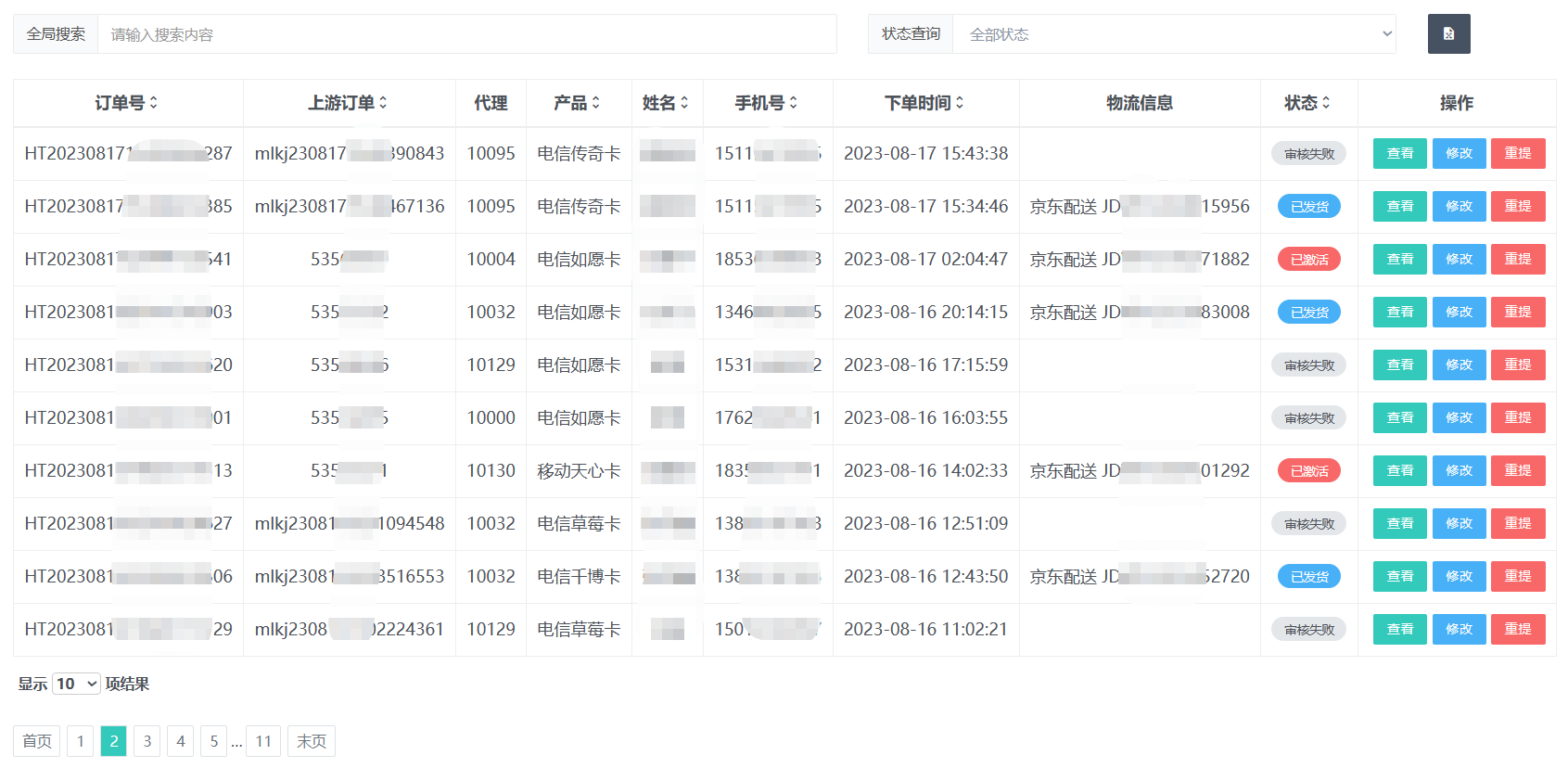The width and height of the screenshot is (1568, 768).
Task: Click 修改 for order at 14:02:33
Action: coord(1460,470)
